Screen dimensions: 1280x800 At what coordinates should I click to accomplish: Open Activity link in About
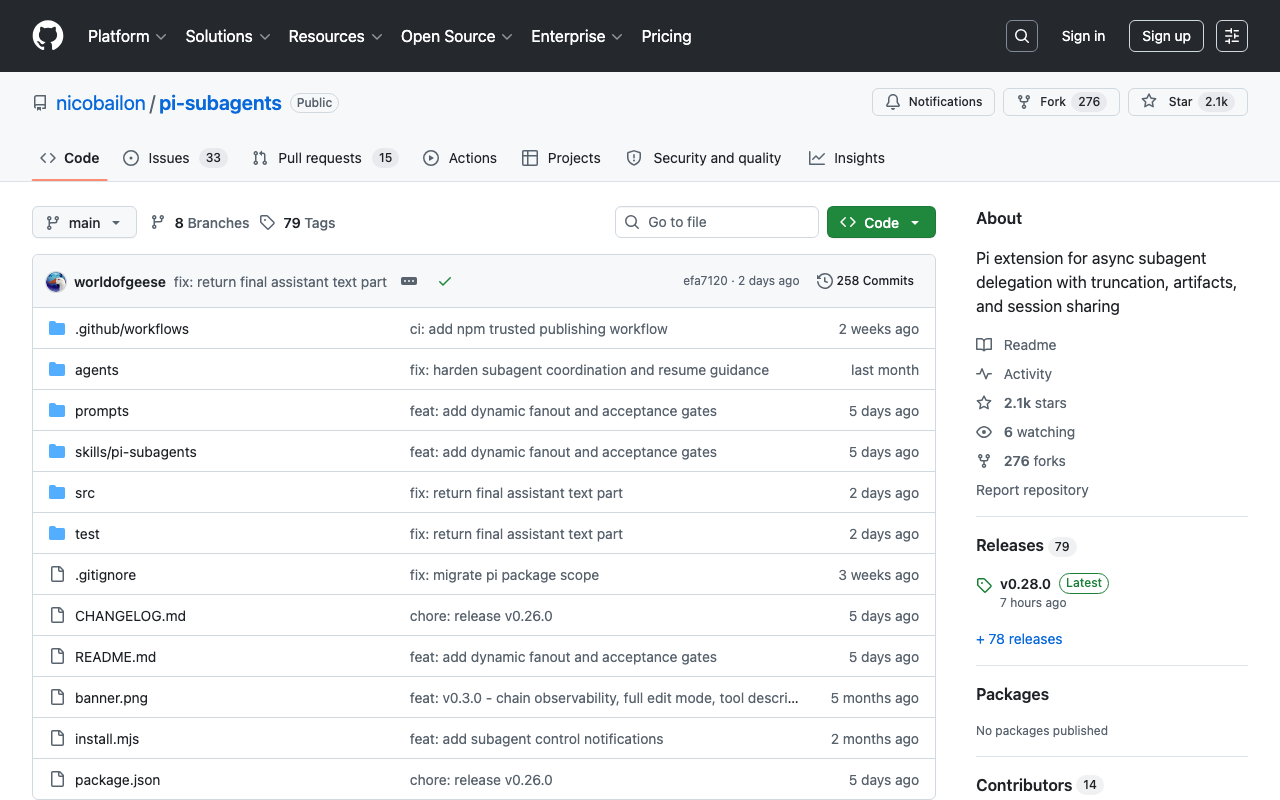coord(1014,374)
